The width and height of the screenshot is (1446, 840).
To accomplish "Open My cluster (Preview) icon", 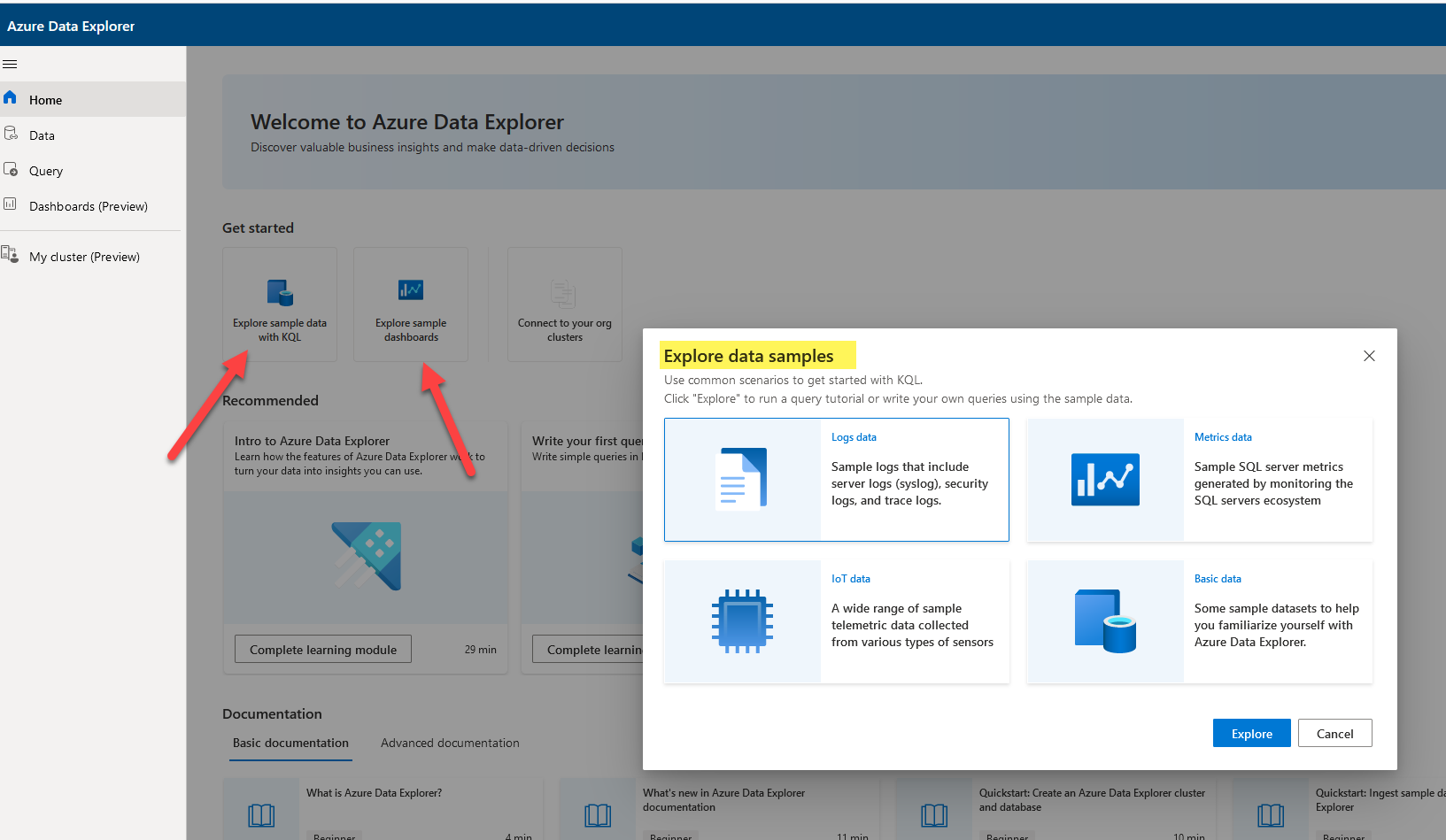I will [11, 255].
